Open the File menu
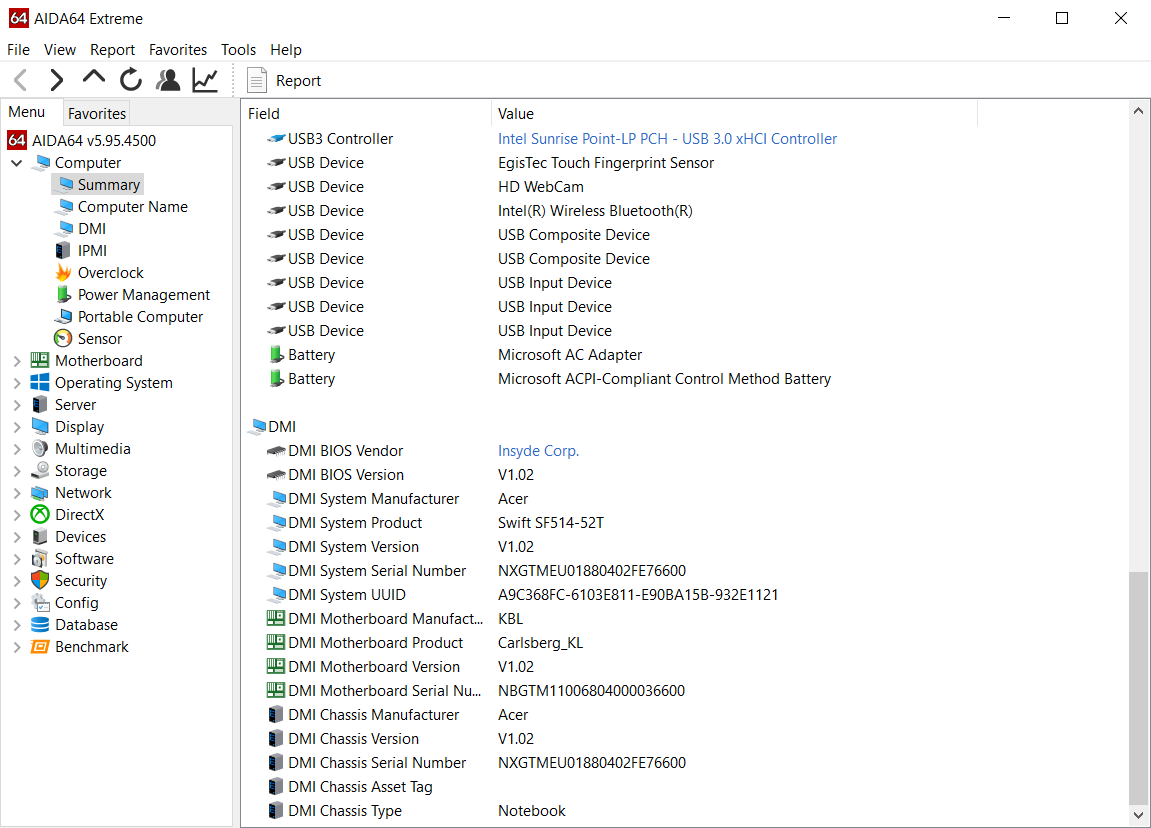This screenshot has width=1151, height=828. pyautogui.click(x=18, y=49)
